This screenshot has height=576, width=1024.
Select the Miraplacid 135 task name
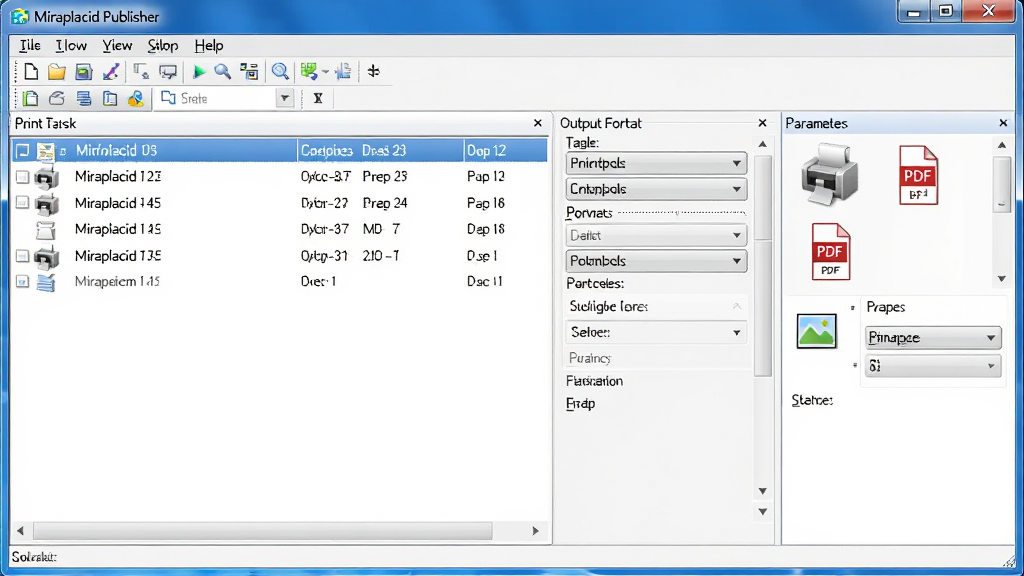point(118,256)
